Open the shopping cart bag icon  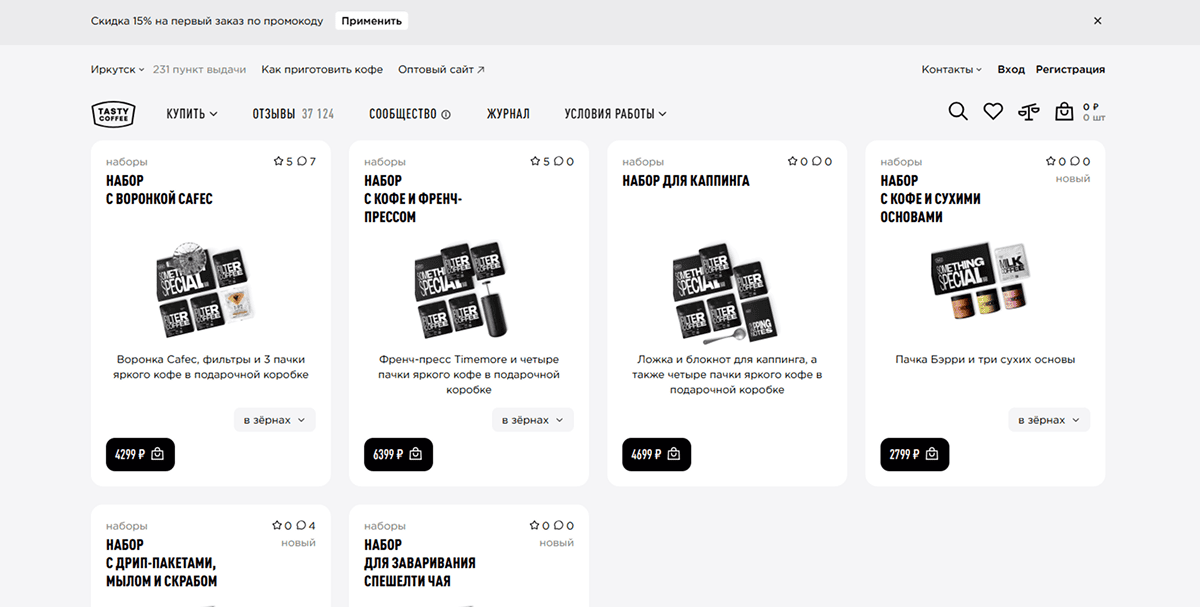[1064, 112]
